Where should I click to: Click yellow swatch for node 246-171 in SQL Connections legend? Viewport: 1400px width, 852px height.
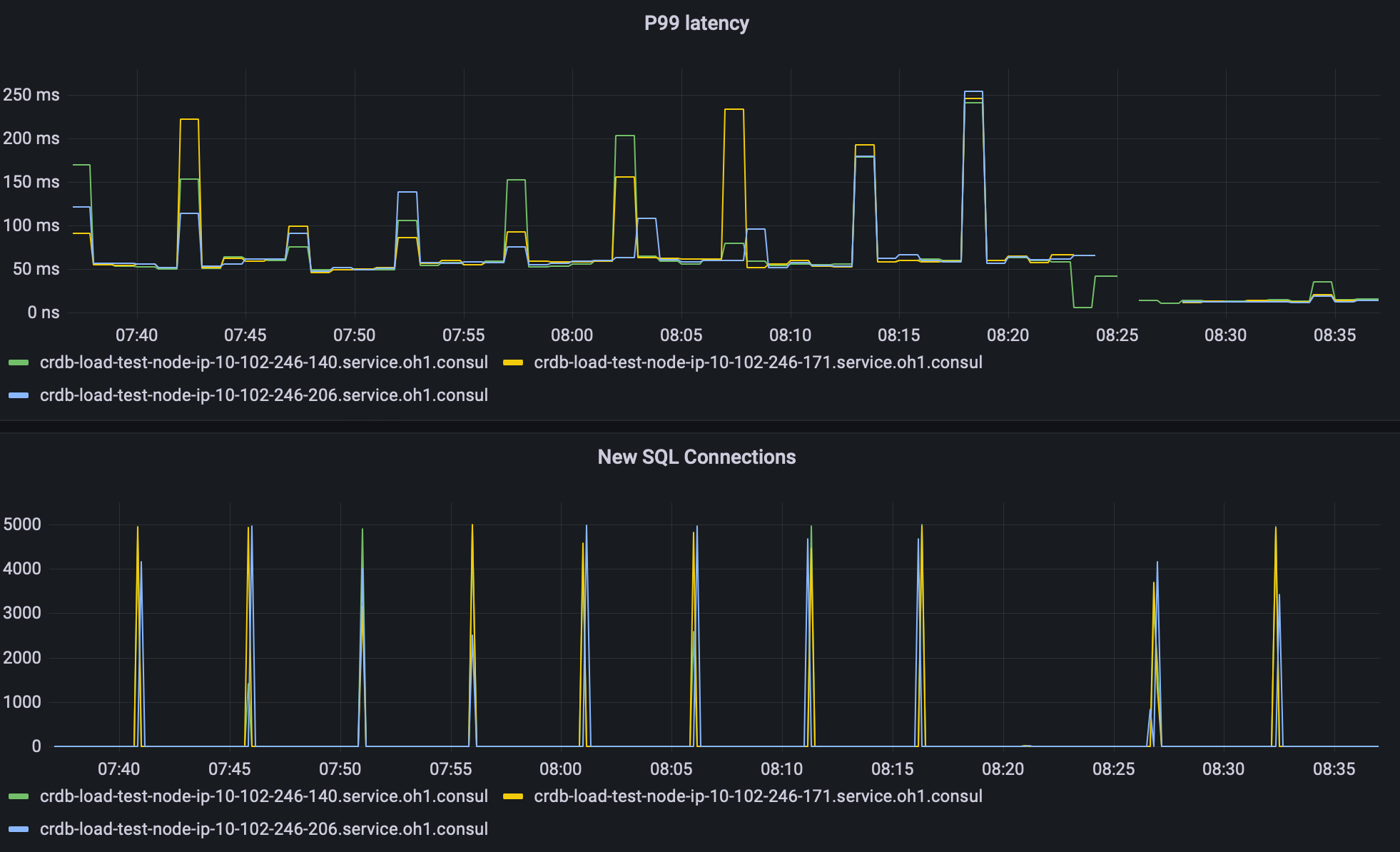pyautogui.click(x=513, y=796)
